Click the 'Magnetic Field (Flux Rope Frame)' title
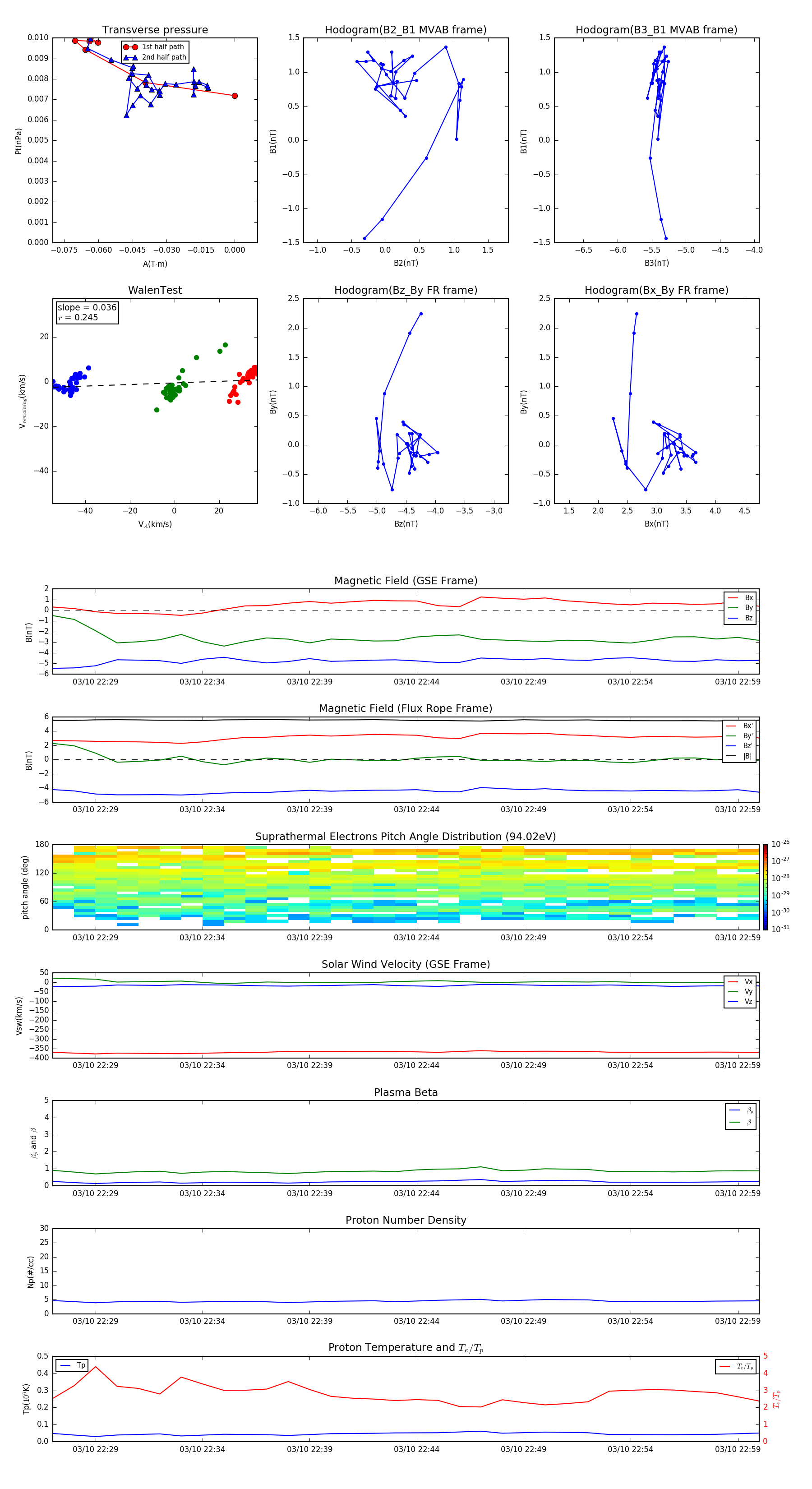 coord(406,709)
